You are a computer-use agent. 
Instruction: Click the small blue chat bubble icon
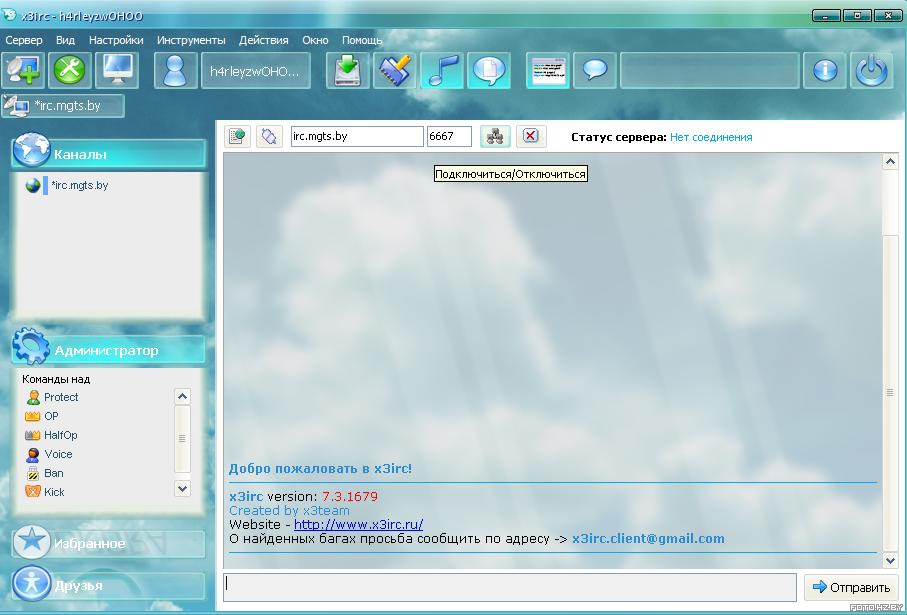595,70
